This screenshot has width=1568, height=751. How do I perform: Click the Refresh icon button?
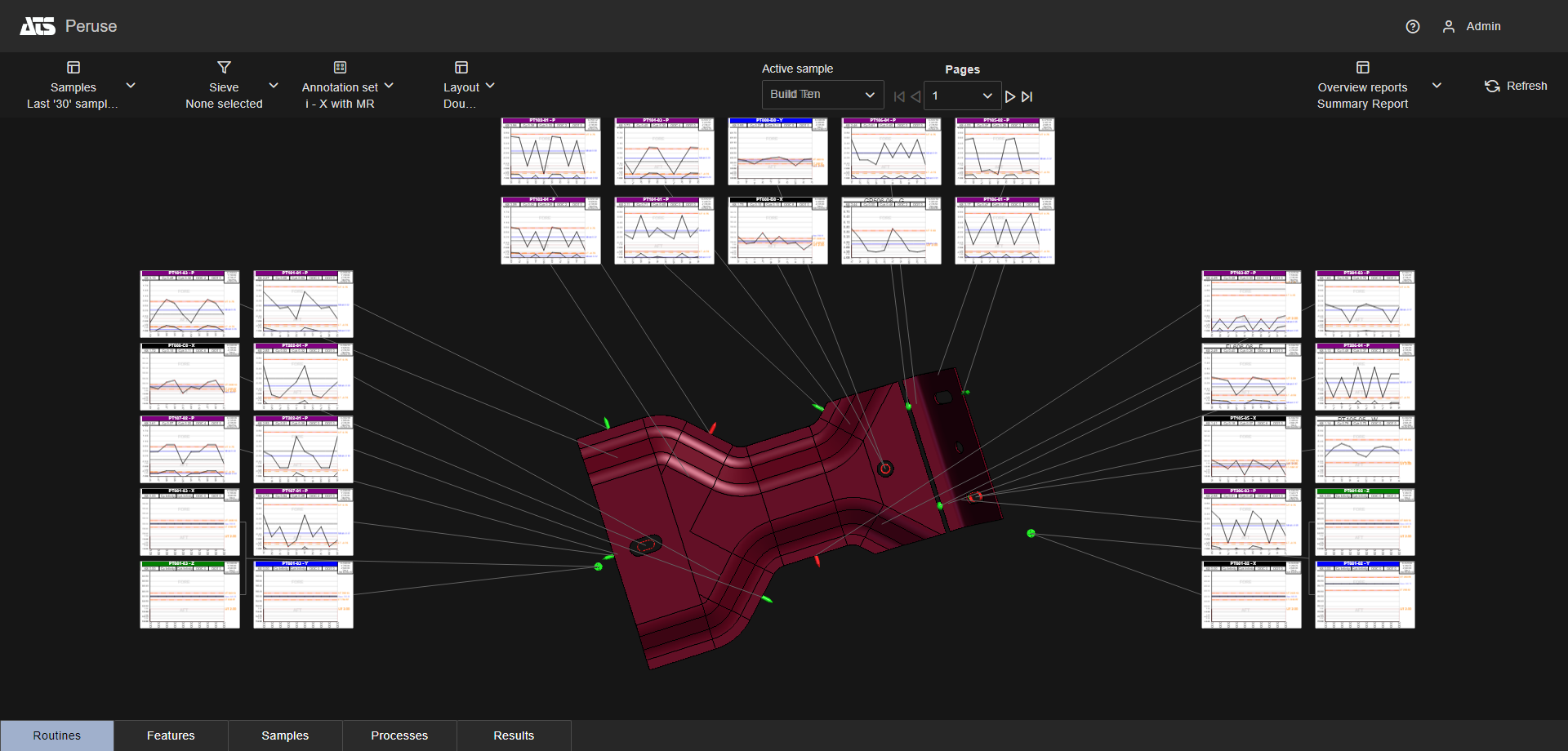click(1492, 87)
